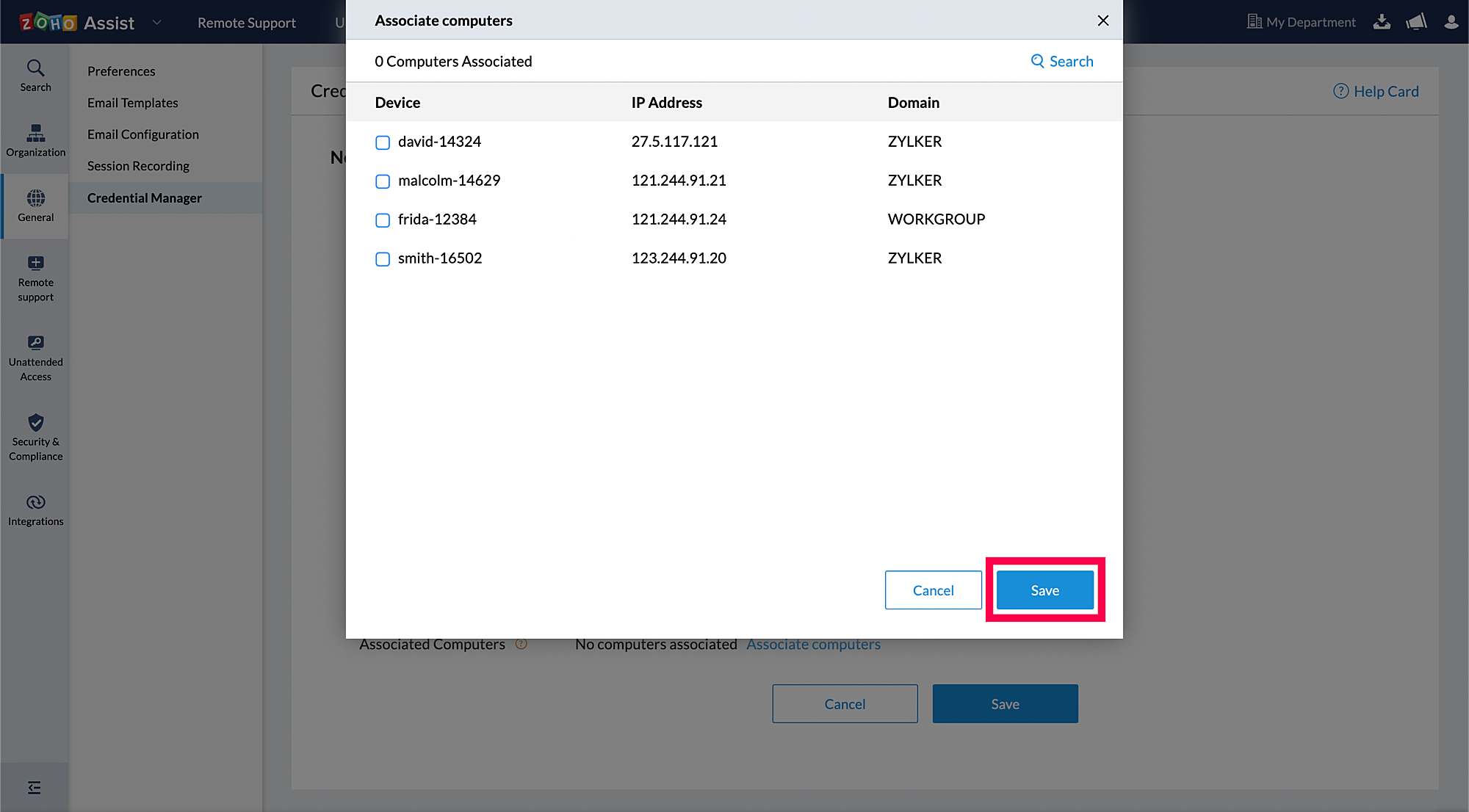Open the Remote Support top tab
The height and width of the screenshot is (812, 1469).
tap(246, 23)
